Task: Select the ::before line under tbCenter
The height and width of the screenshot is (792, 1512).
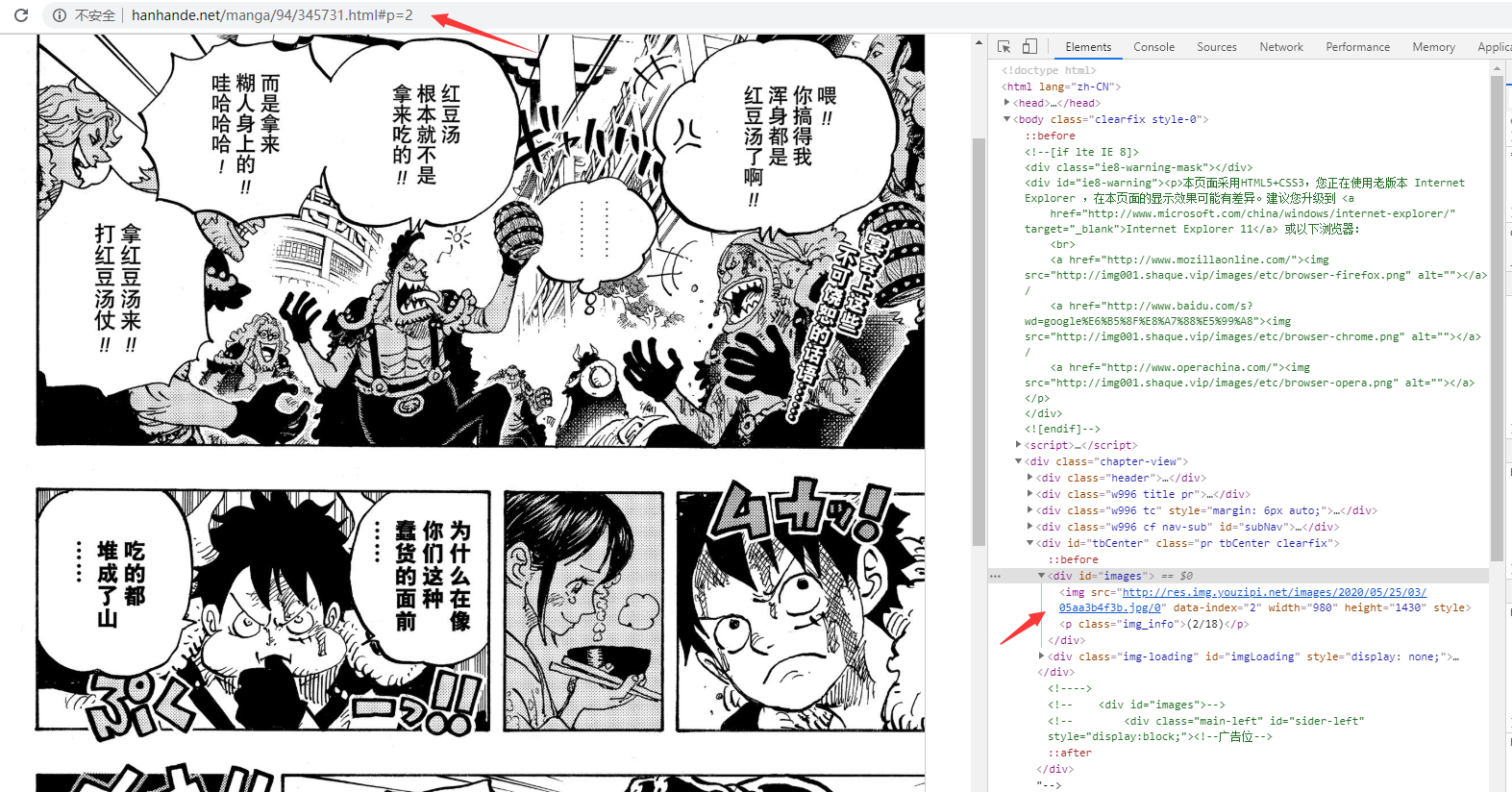Action: coord(1073,559)
